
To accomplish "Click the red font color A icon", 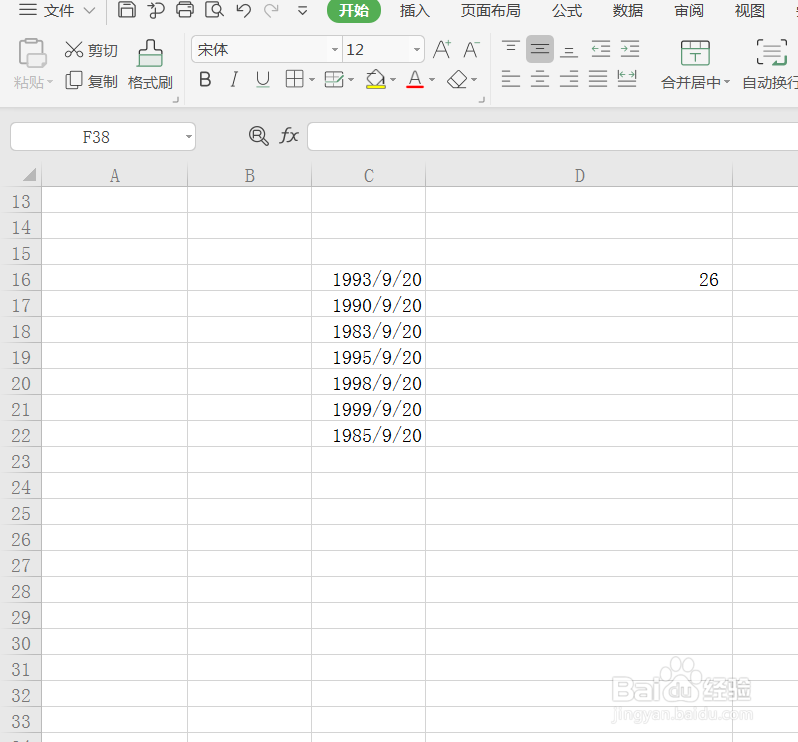I will 415,79.
